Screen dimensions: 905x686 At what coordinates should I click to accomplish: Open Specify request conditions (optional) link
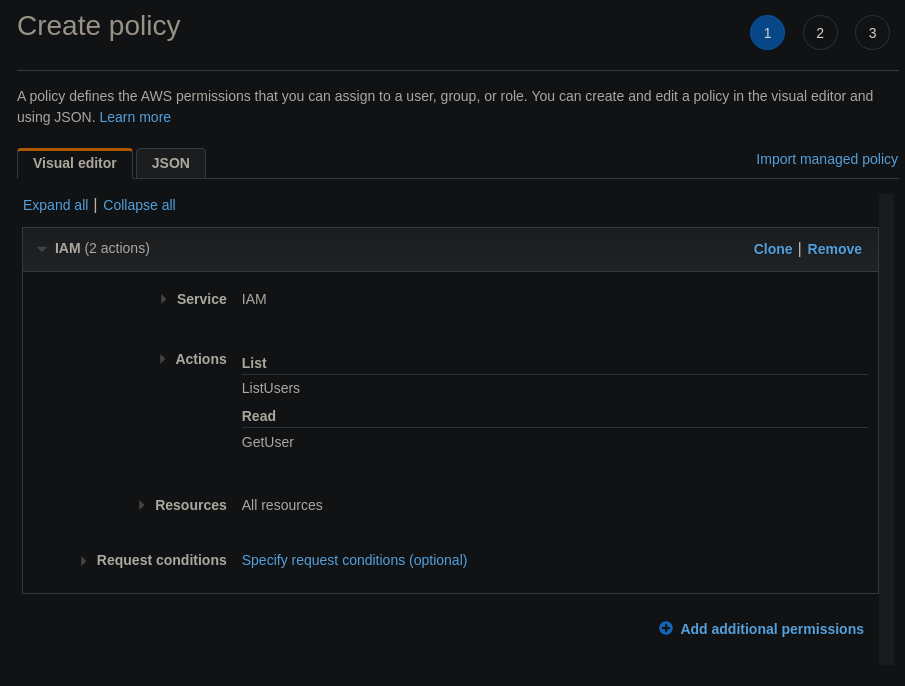(x=354, y=560)
